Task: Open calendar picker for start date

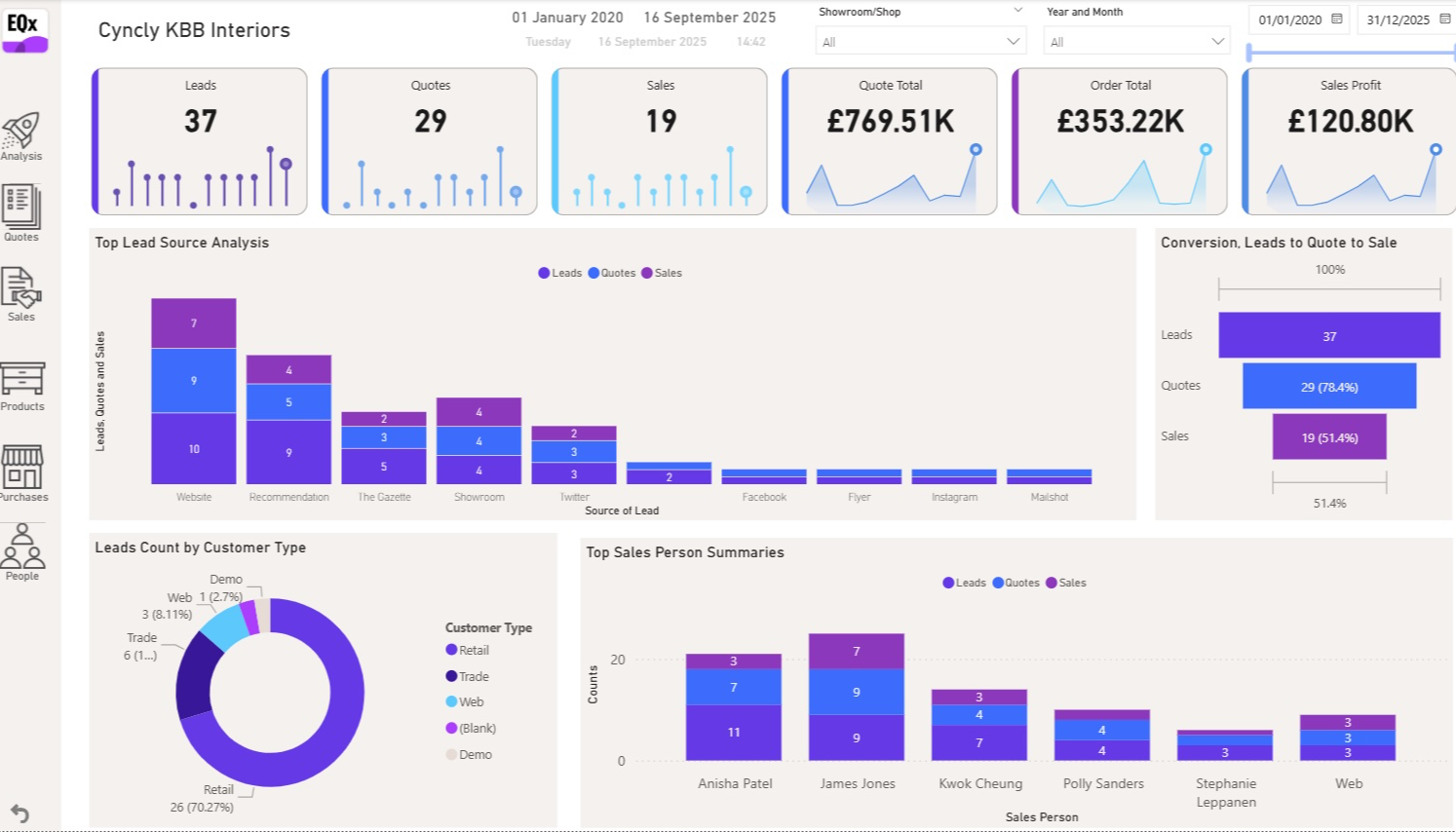Action: 1337,19
